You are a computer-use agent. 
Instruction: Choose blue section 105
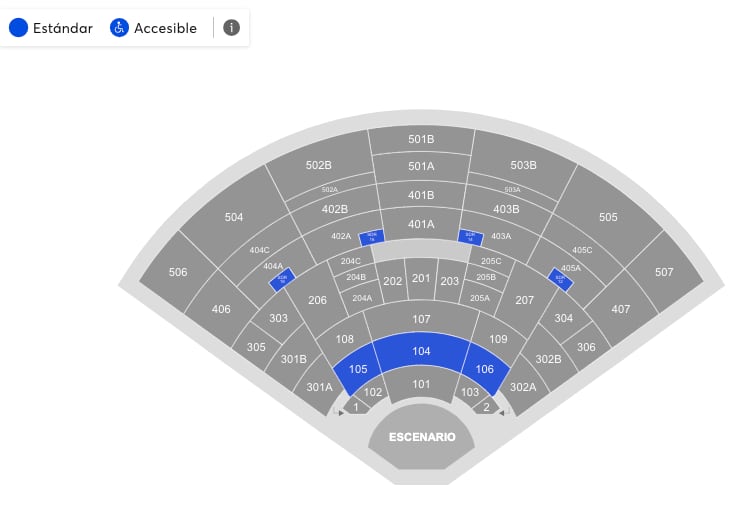click(x=357, y=369)
